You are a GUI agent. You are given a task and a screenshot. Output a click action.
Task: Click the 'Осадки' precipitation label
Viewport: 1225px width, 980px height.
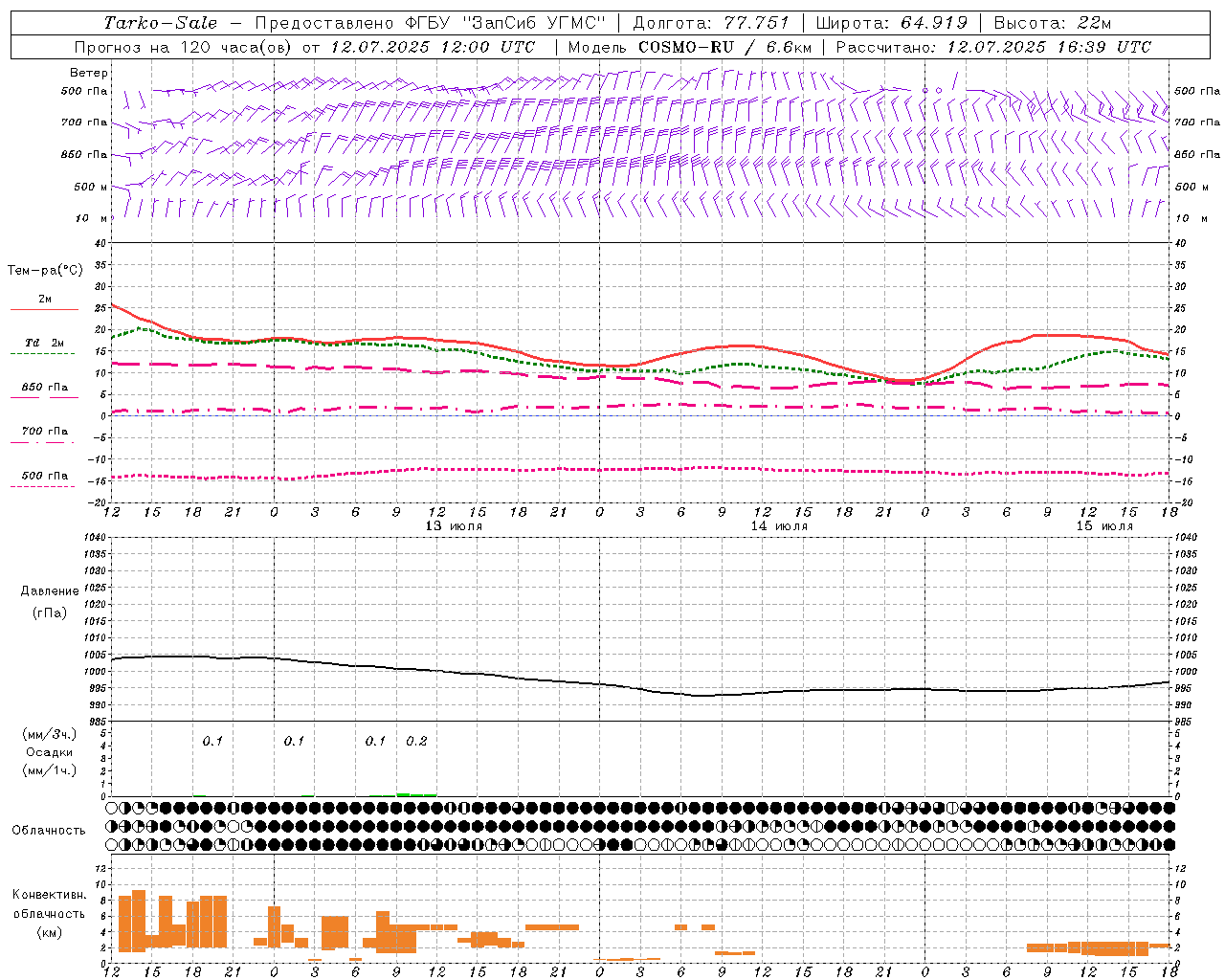[x=50, y=752]
